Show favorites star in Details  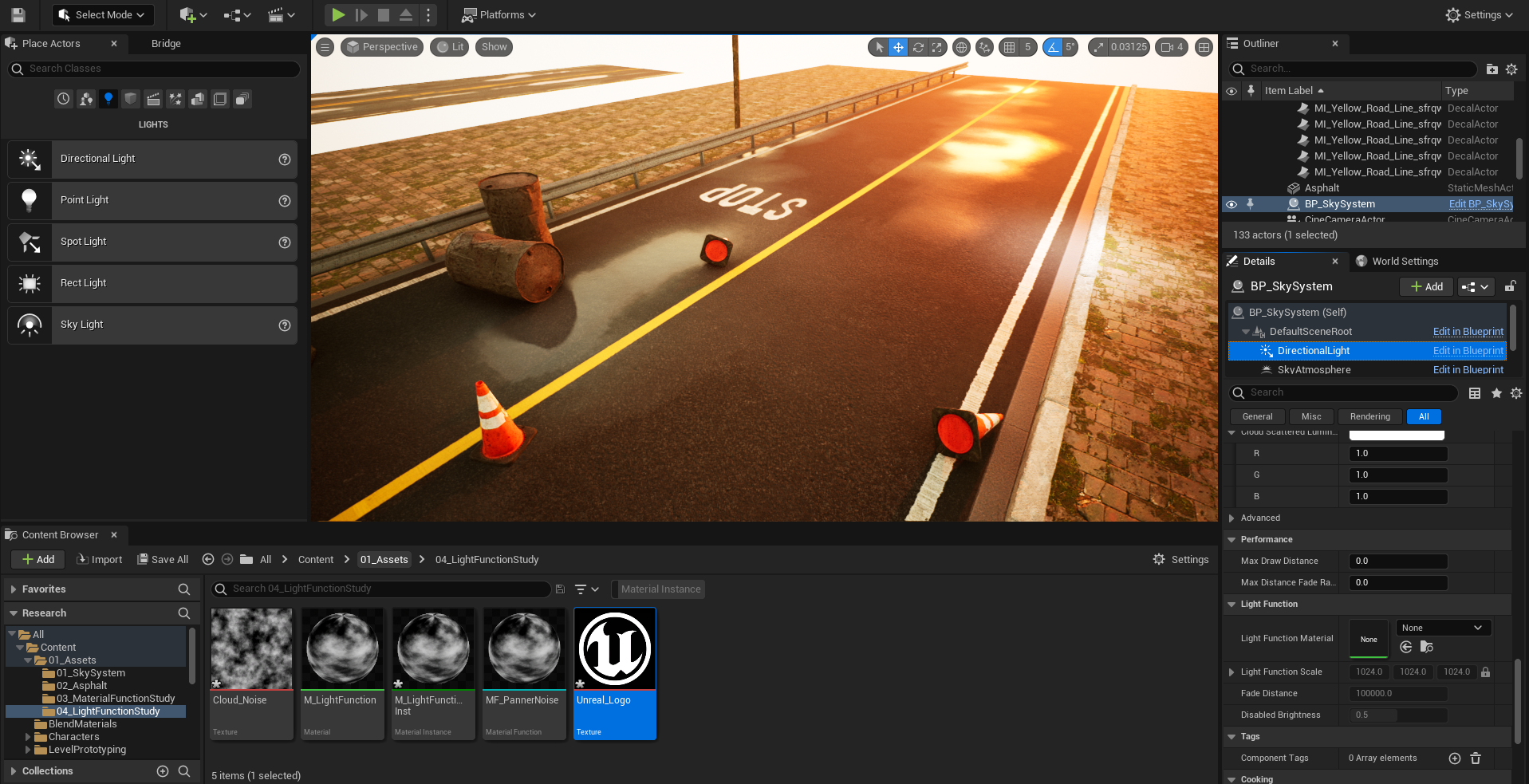click(x=1496, y=393)
